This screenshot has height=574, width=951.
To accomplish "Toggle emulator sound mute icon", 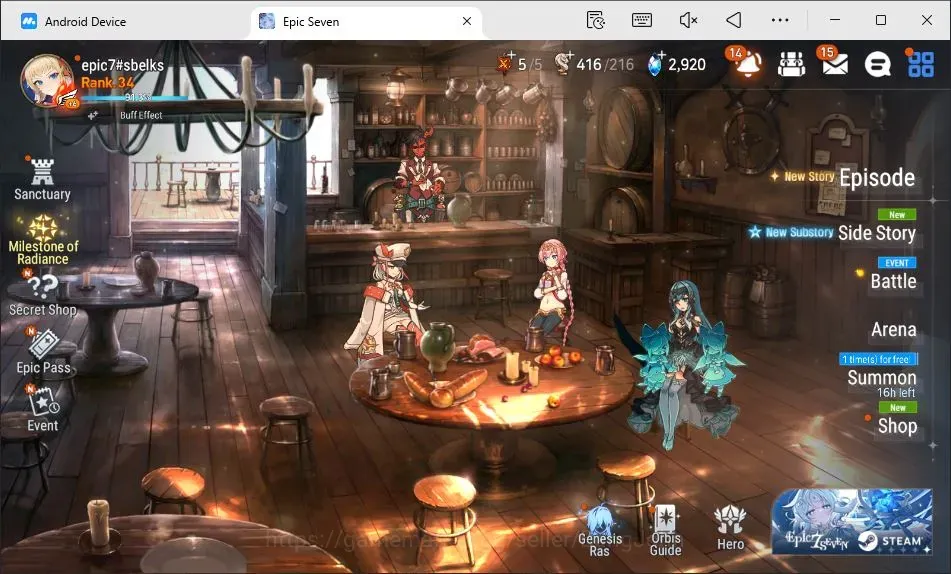I will click(x=688, y=20).
